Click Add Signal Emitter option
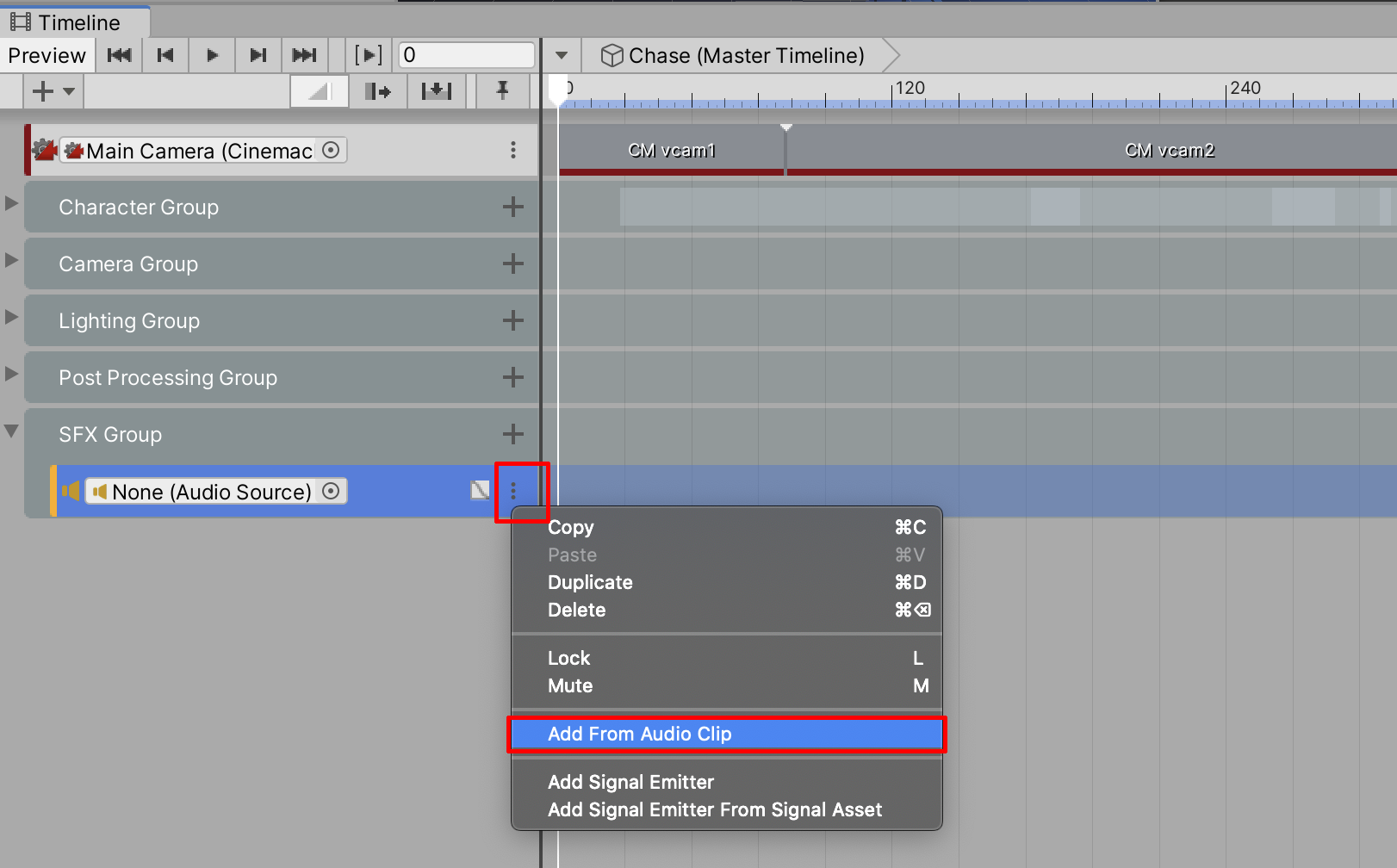Screen dimensions: 1397x868 [x=630, y=782]
